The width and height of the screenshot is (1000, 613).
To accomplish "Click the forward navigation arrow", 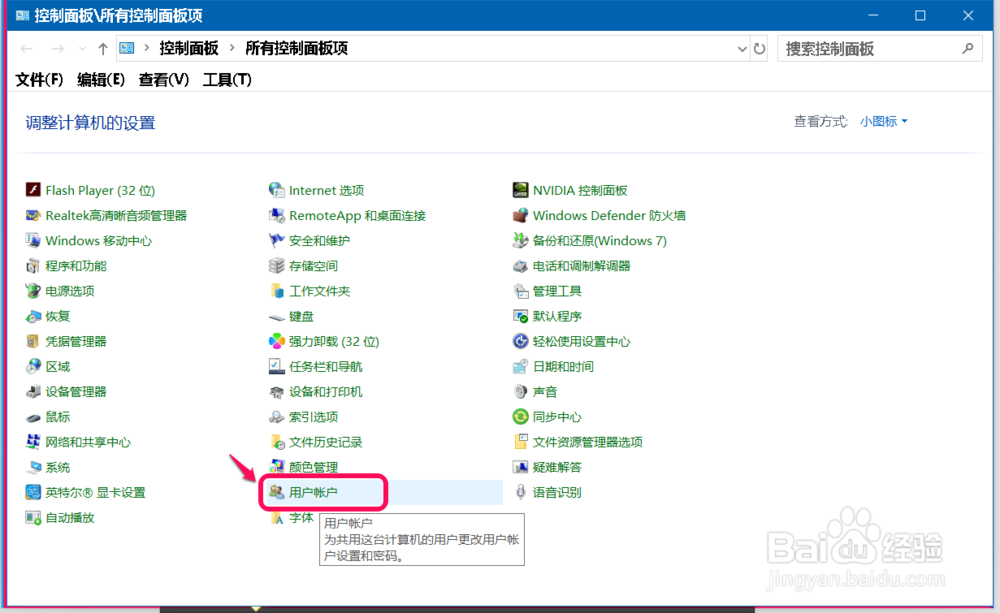I will (57, 48).
